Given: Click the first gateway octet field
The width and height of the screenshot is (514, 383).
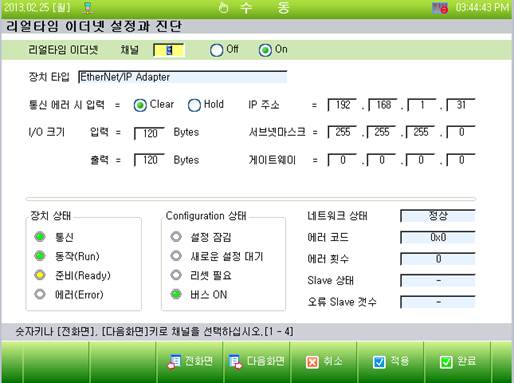Looking at the screenshot, I should (342, 160).
